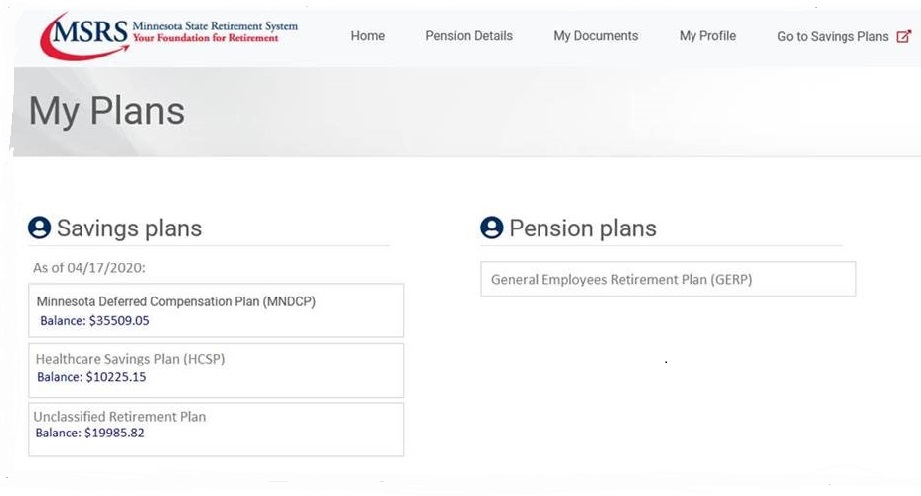Image resolution: width=921 pixels, height=496 pixels.
Task: Open the My Profile menu item
Action: (708, 36)
